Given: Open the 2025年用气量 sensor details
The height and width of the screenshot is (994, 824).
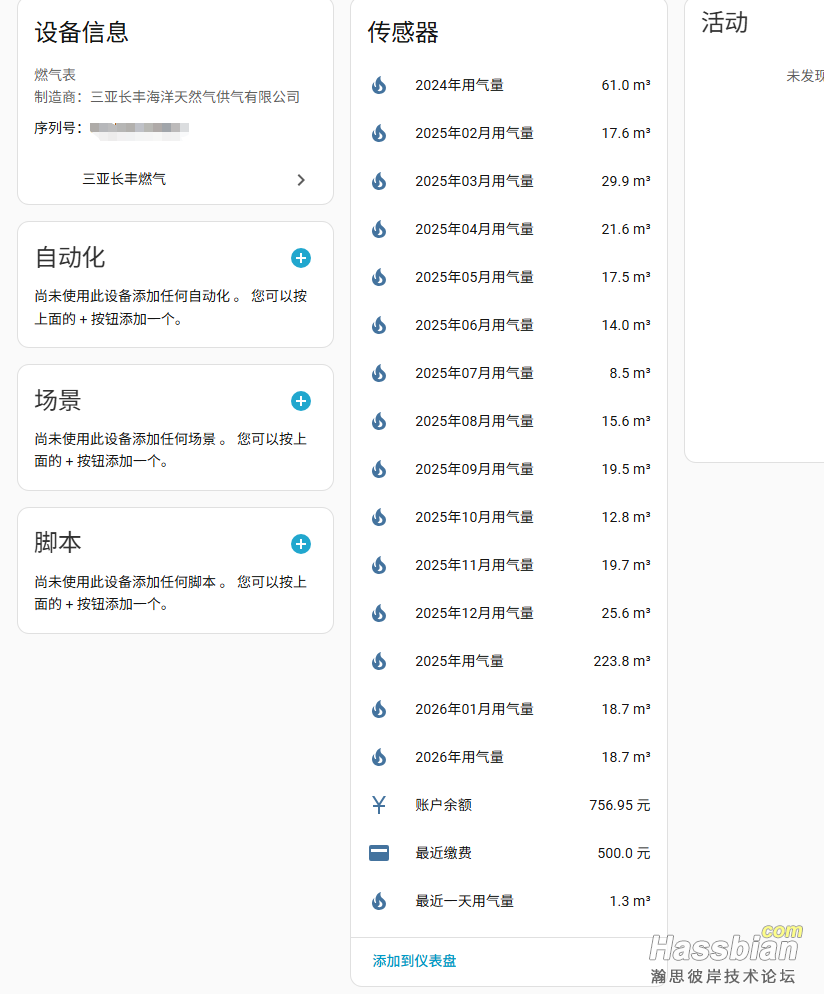Looking at the screenshot, I should point(460,661).
